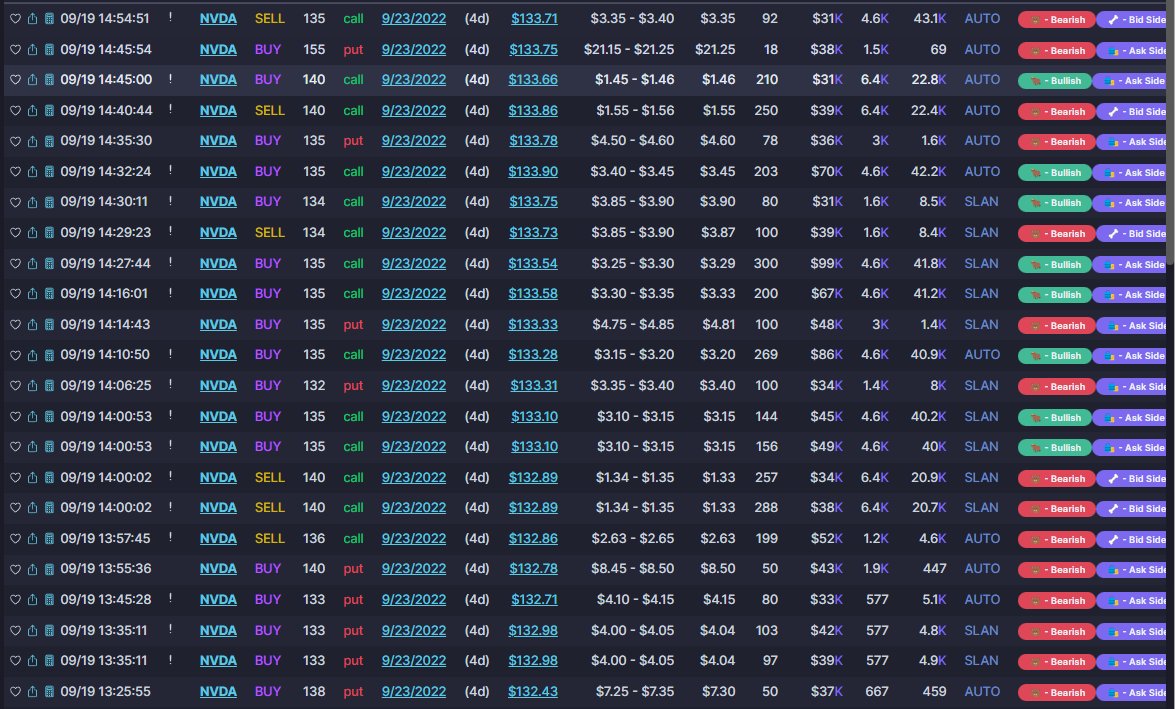
Task: Select the 667 volume value
Action: 877,691
